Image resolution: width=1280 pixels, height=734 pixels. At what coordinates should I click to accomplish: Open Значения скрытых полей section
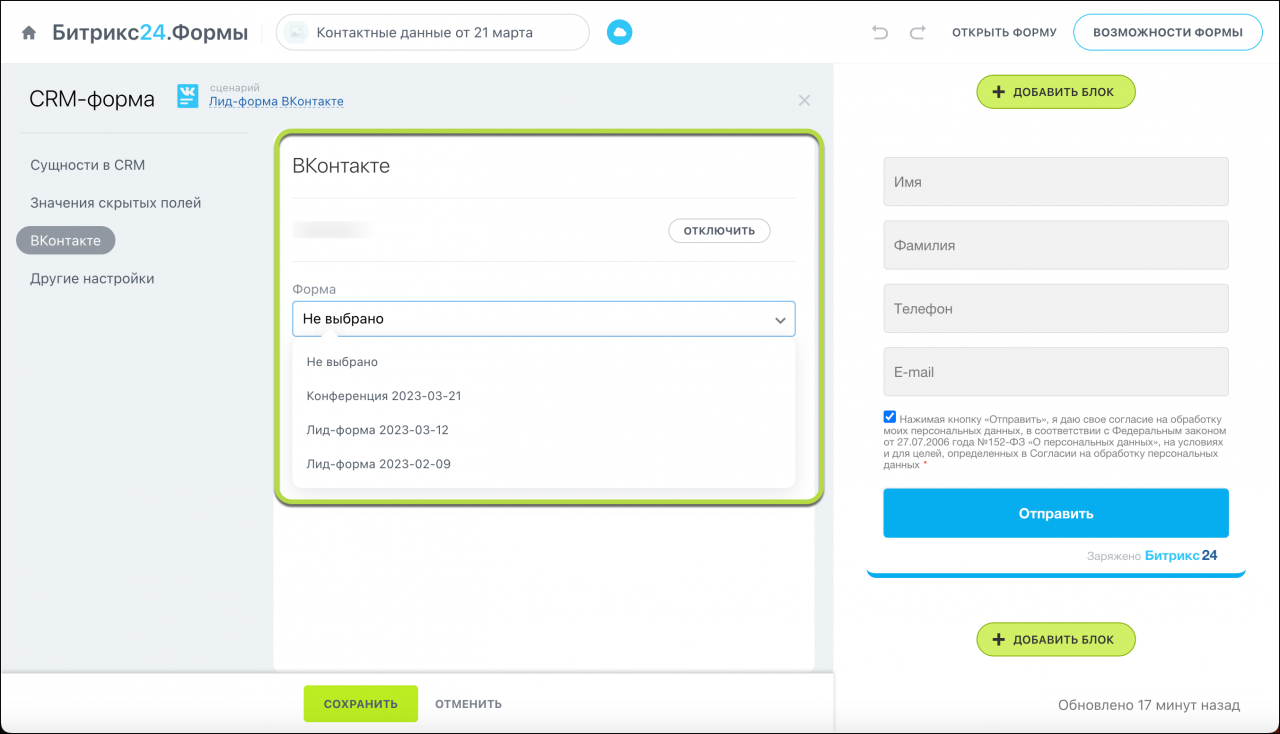[x=116, y=203]
